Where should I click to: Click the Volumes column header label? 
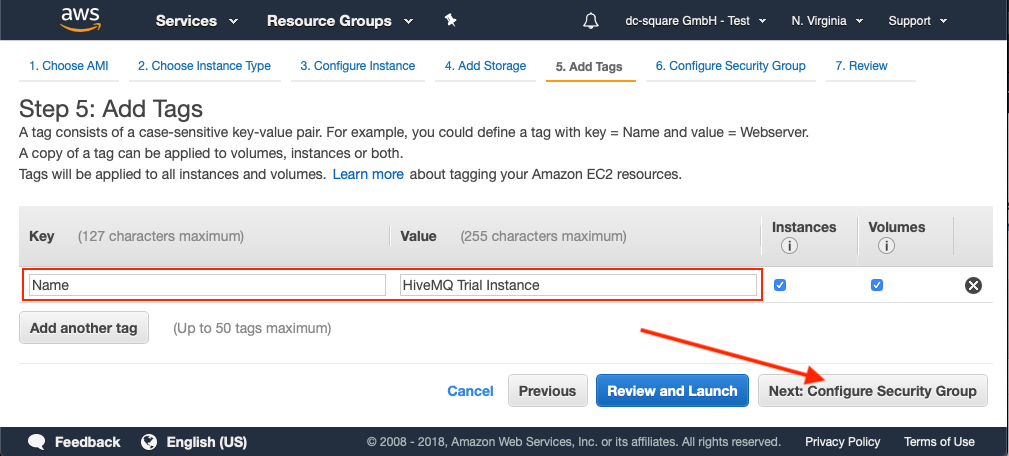(896, 227)
